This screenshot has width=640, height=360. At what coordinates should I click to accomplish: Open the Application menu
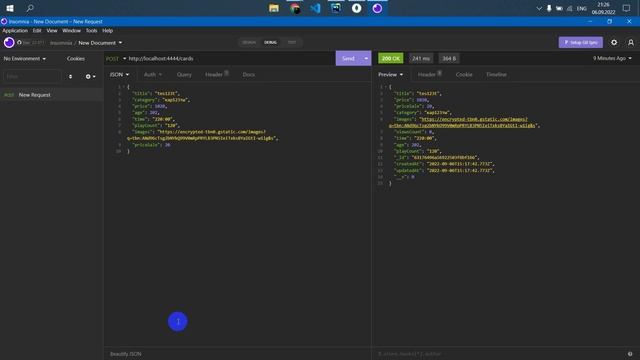(x=15, y=31)
